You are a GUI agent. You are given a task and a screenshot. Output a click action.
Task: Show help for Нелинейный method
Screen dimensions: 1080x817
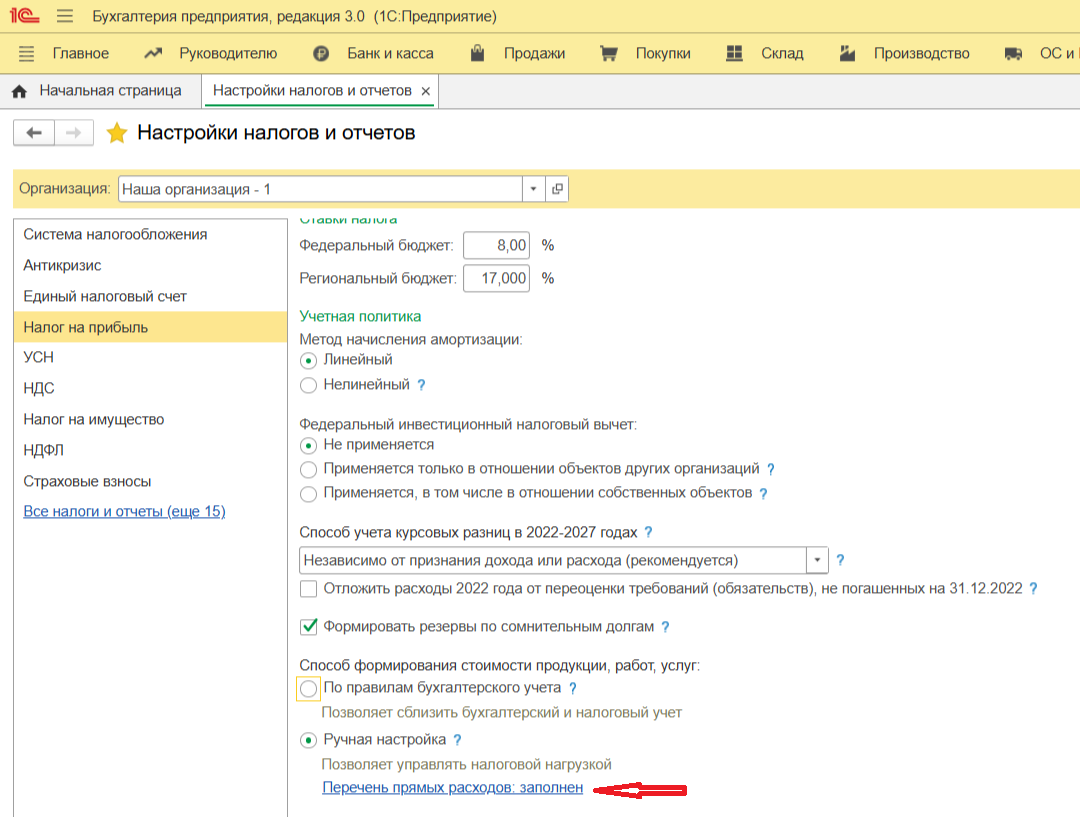[x=422, y=385]
